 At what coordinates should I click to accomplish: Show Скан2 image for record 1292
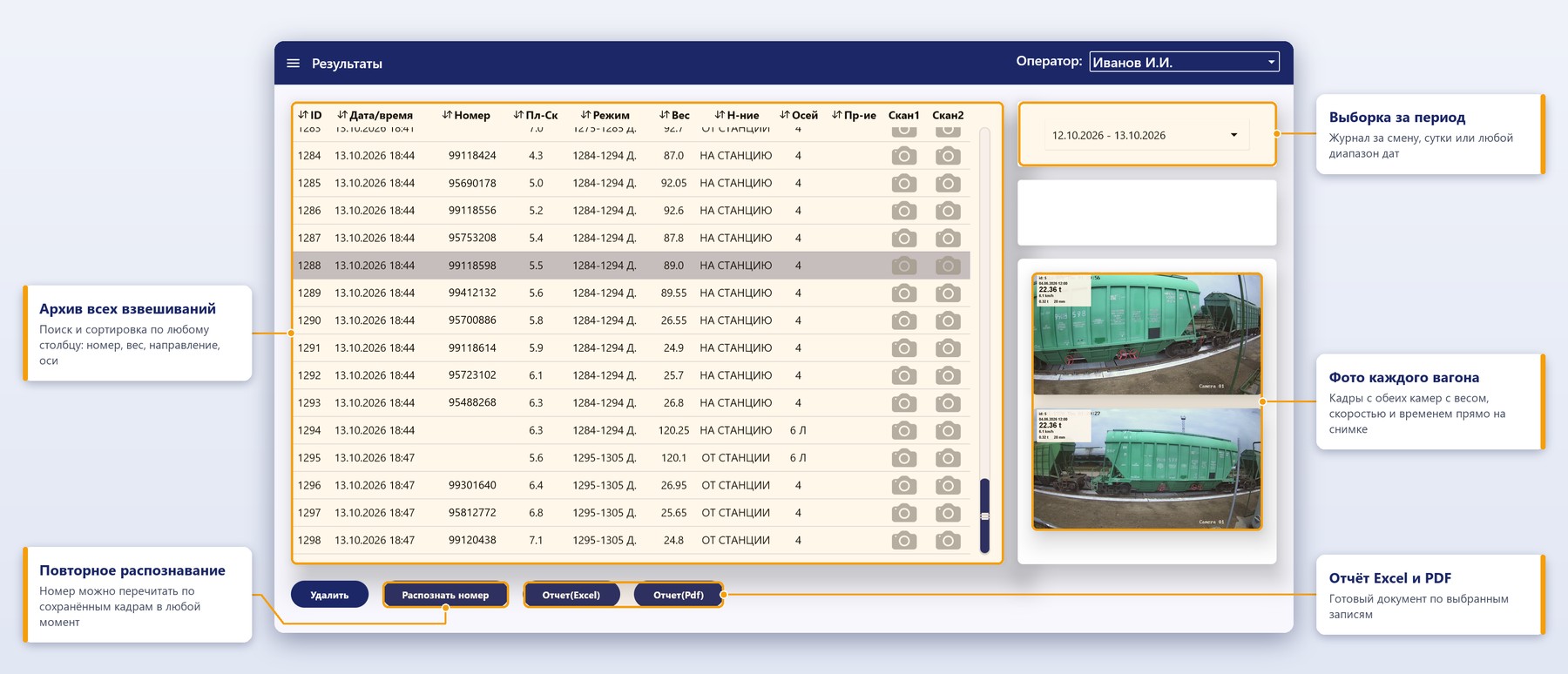tap(948, 375)
